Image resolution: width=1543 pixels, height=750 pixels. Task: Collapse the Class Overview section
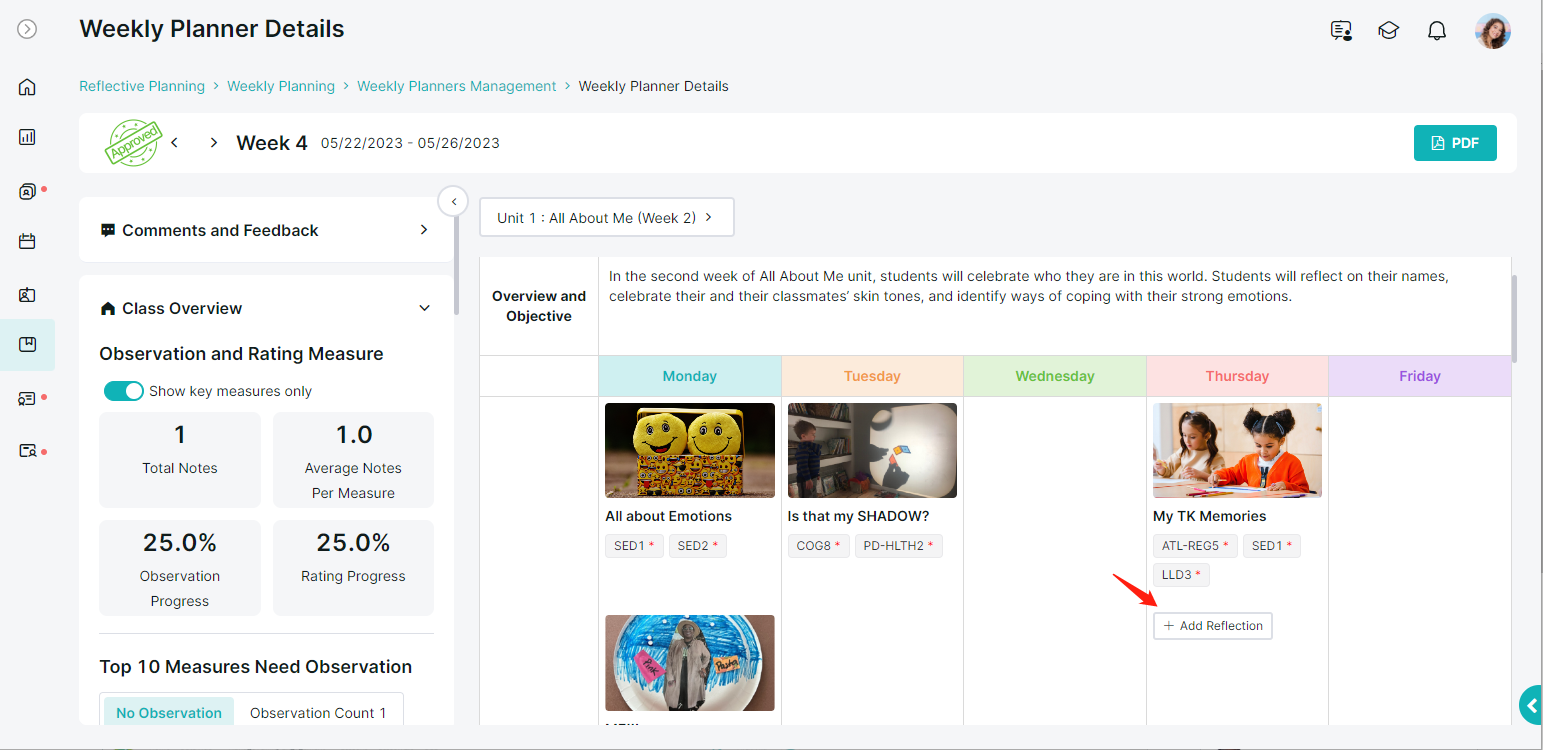[x=424, y=308]
